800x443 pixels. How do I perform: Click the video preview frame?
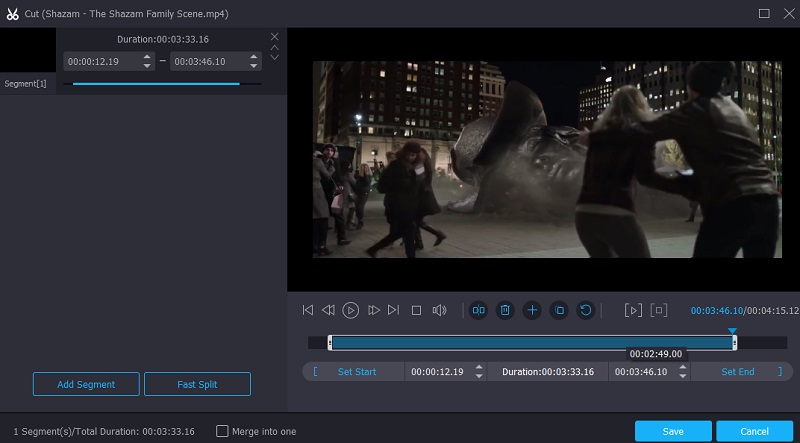click(x=547, y=159)
